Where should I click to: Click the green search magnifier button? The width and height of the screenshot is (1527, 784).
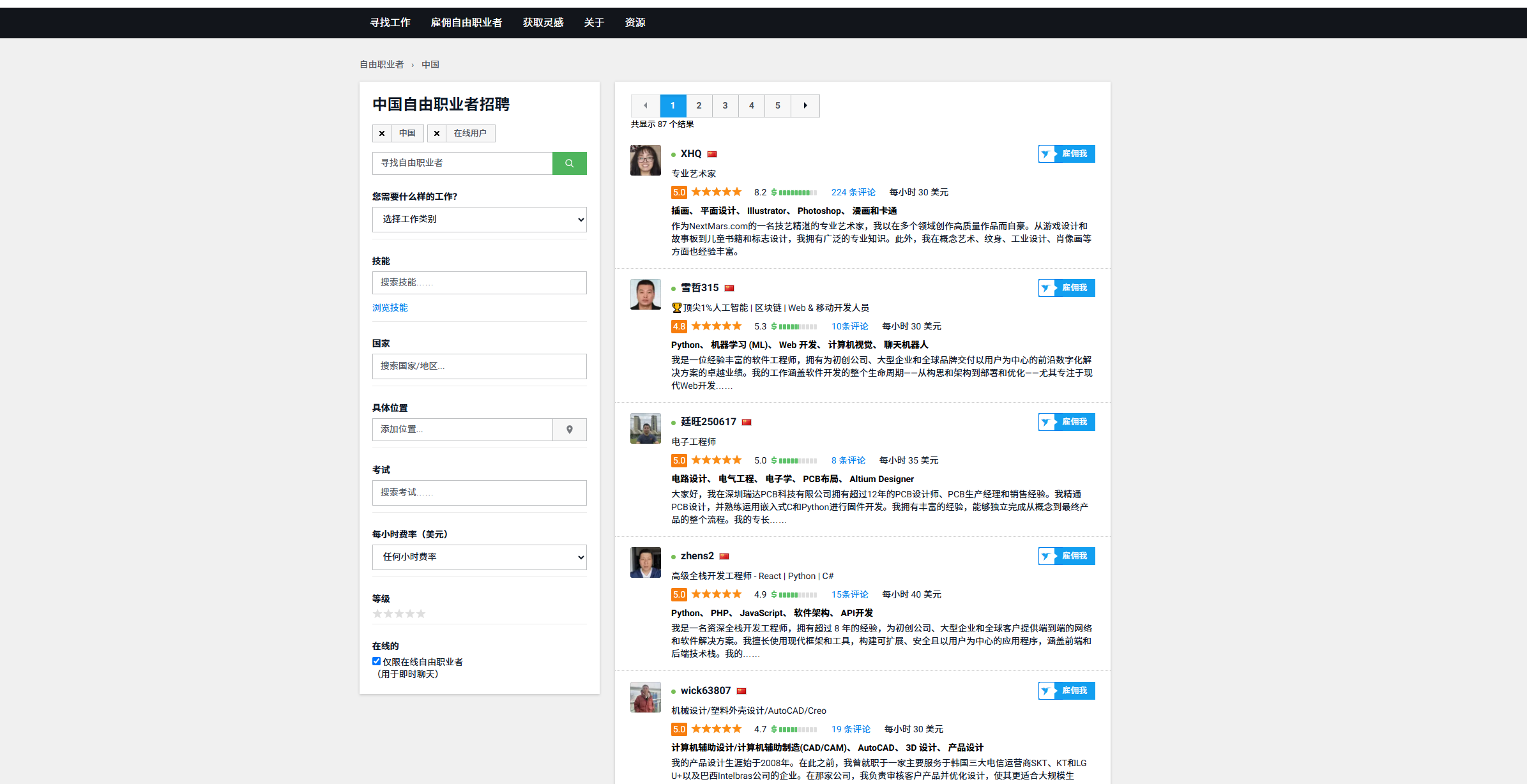[569, 163]
